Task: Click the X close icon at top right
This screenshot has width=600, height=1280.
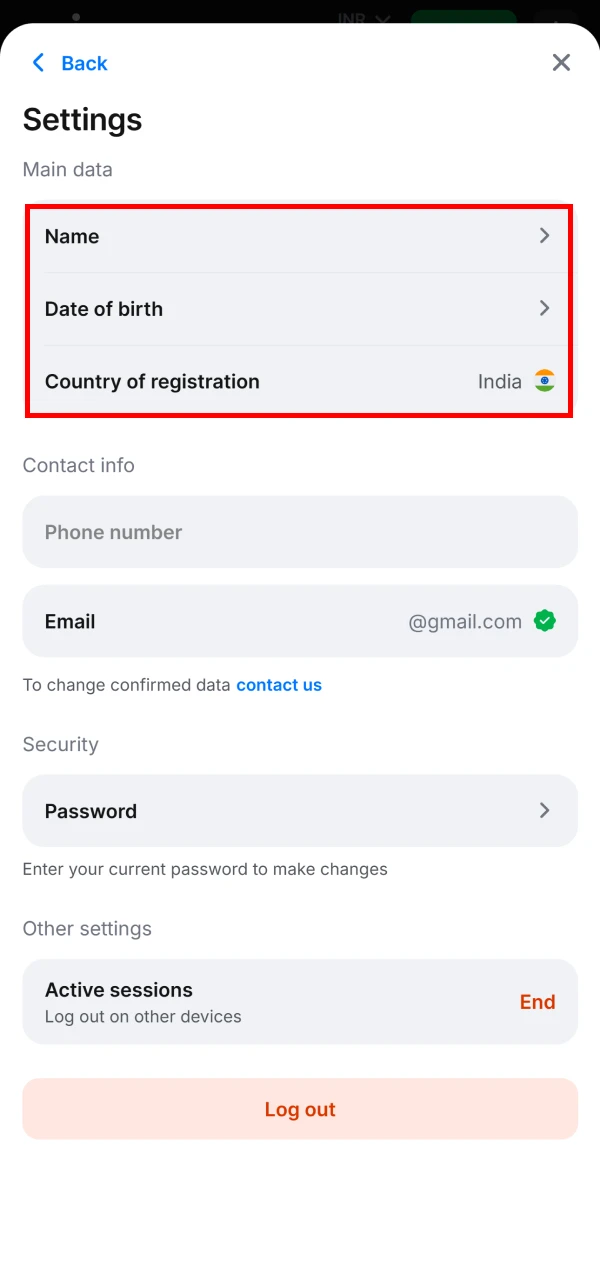Action: coord(561,62)
